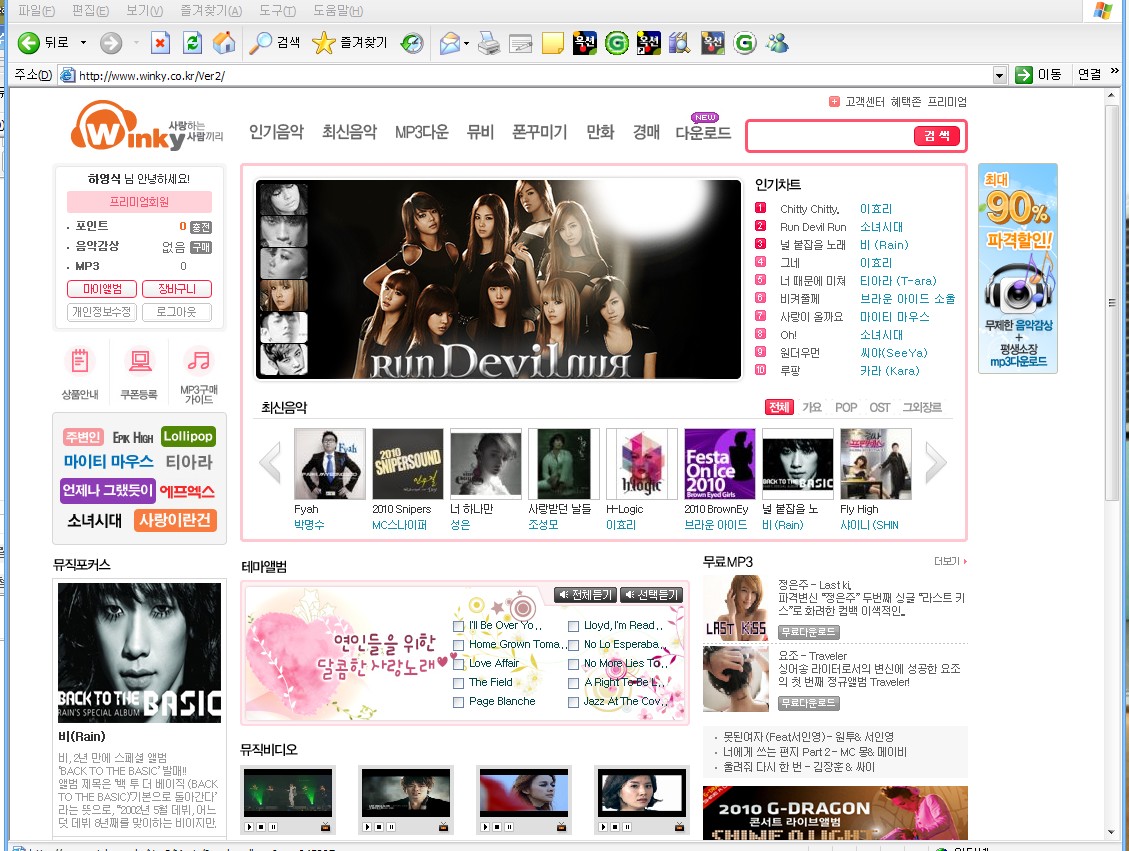Click the Mail envelope toolbar icon
1129x851 pixels.
pos(449,43)
